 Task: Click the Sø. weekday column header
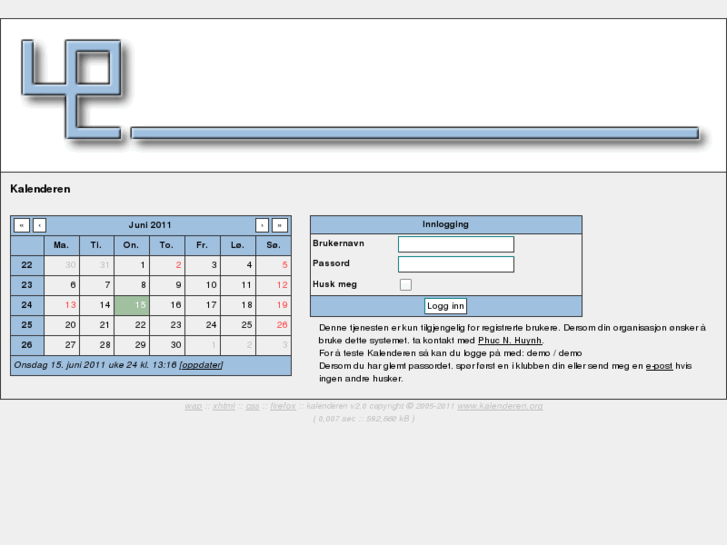(x=274, y=245)
